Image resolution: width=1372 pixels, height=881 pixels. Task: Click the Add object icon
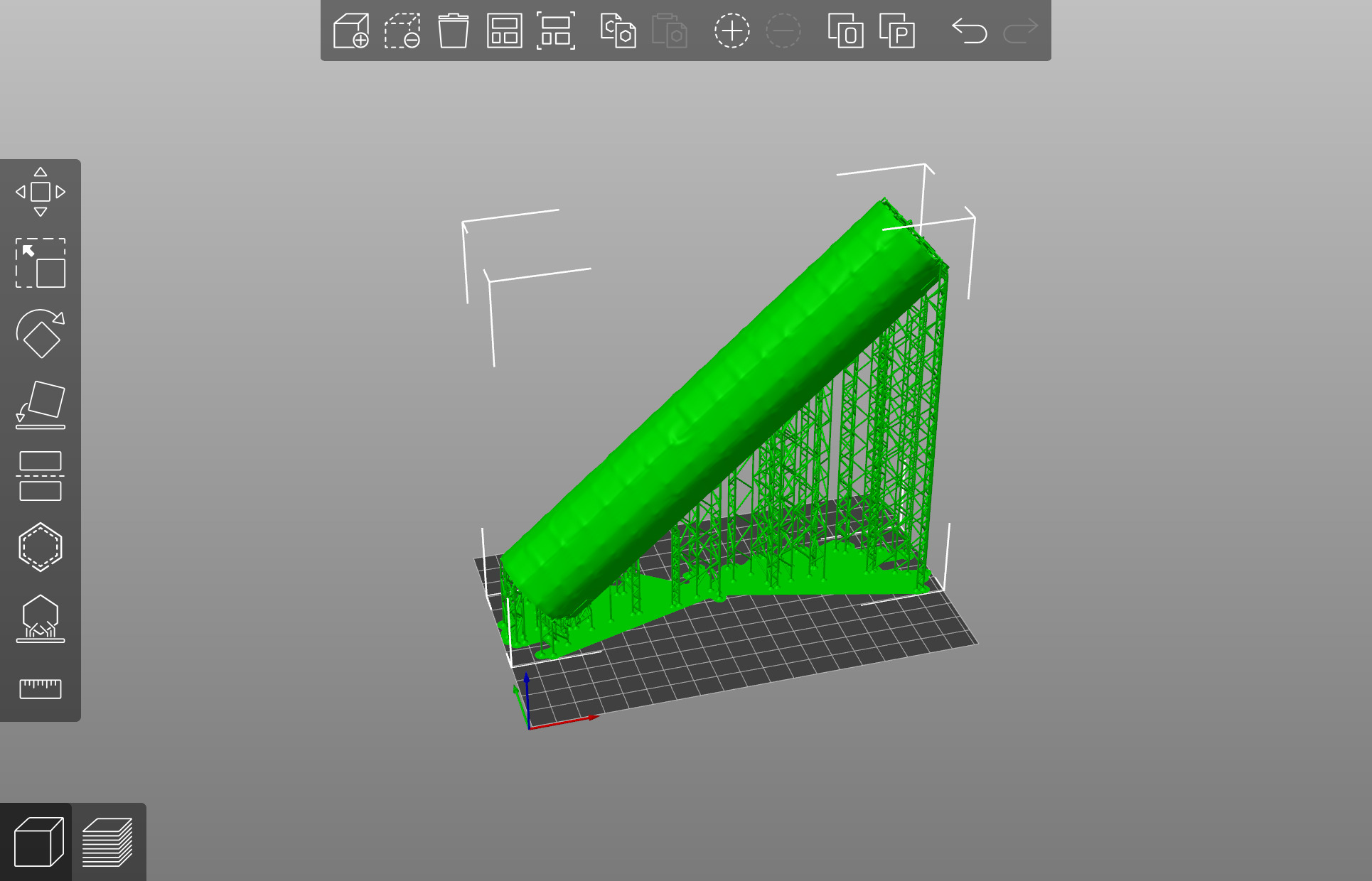click(x=351, y=31)
